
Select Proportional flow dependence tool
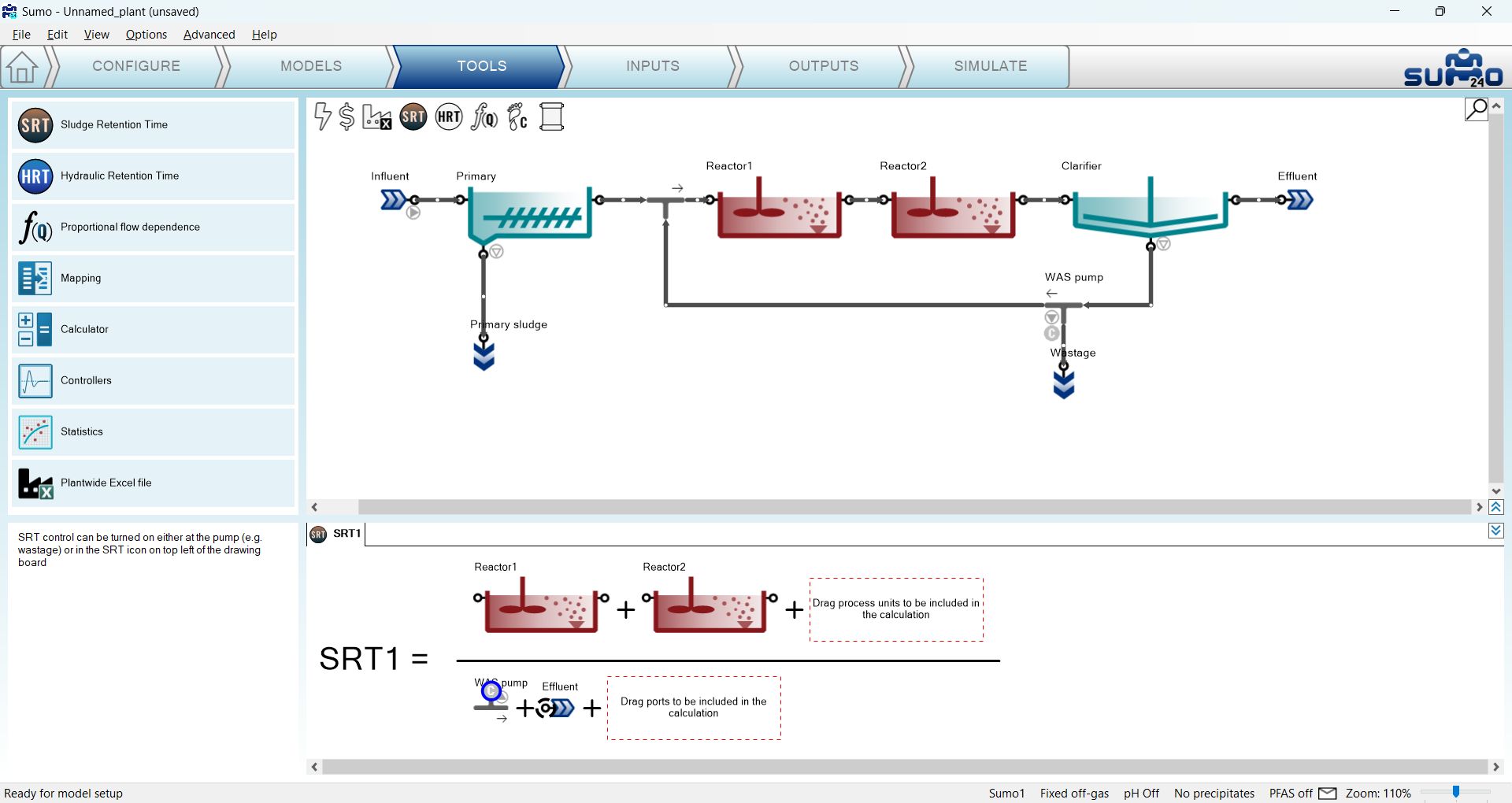pos(154,227)
